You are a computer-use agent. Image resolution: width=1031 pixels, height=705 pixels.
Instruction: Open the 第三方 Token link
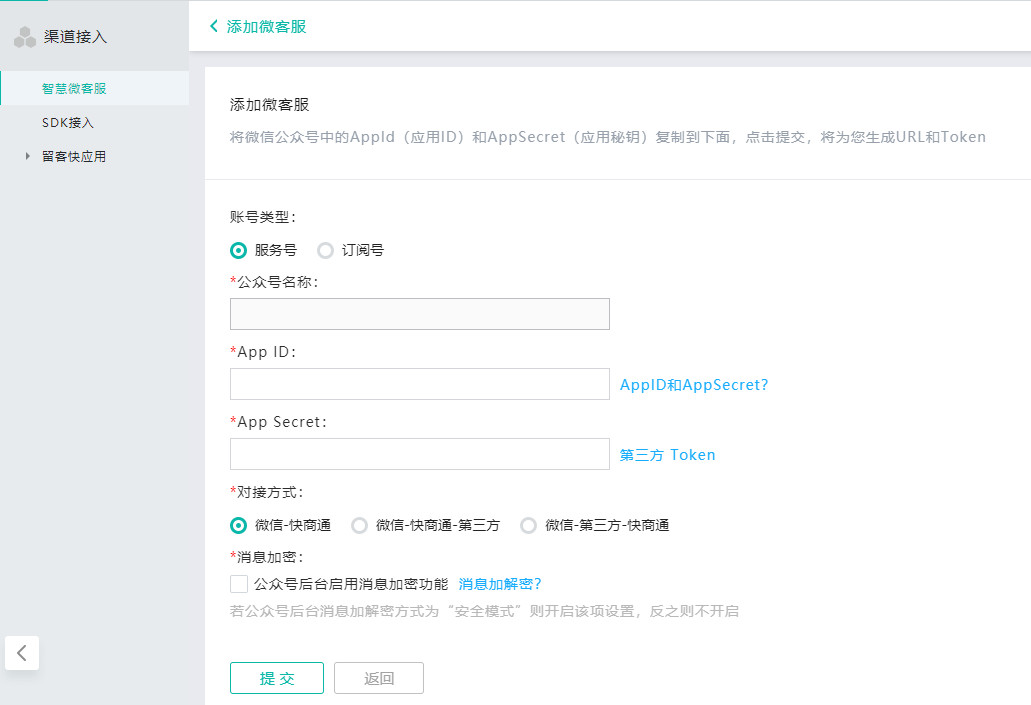pos(667,454)
